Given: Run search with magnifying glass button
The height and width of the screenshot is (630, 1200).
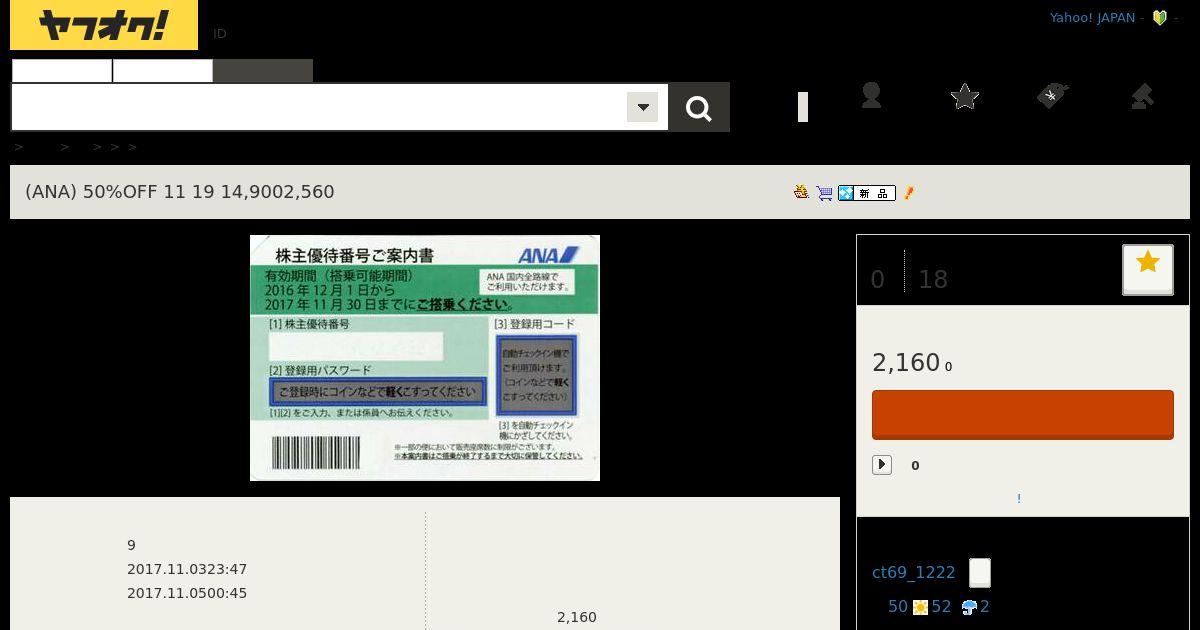Looking at the screenshot, I should coord(699,107).
